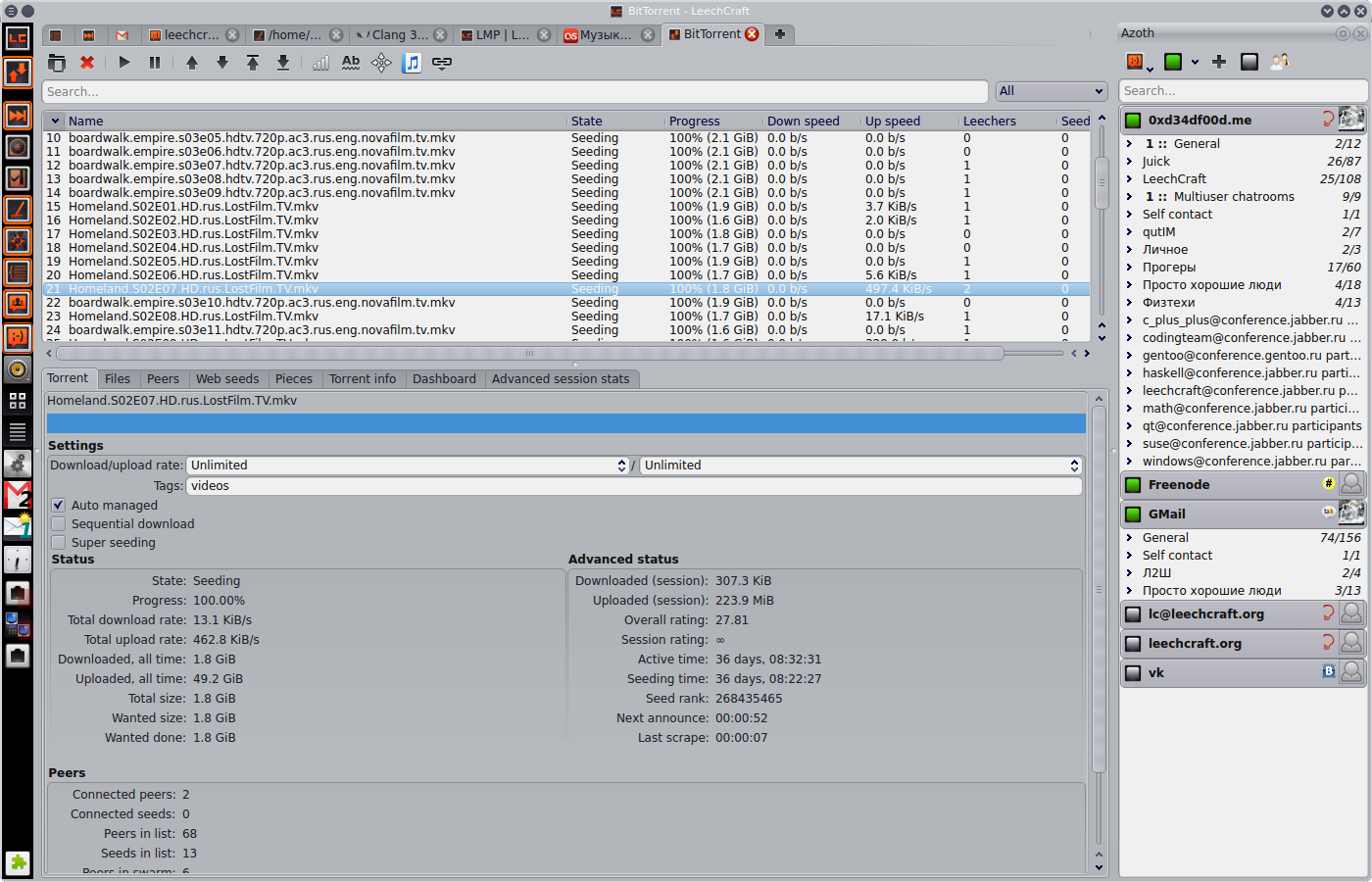The height and width of the screenshot is (882, 1372).
Task: Move selected torrent up in queue
Action: coord(192,63)
